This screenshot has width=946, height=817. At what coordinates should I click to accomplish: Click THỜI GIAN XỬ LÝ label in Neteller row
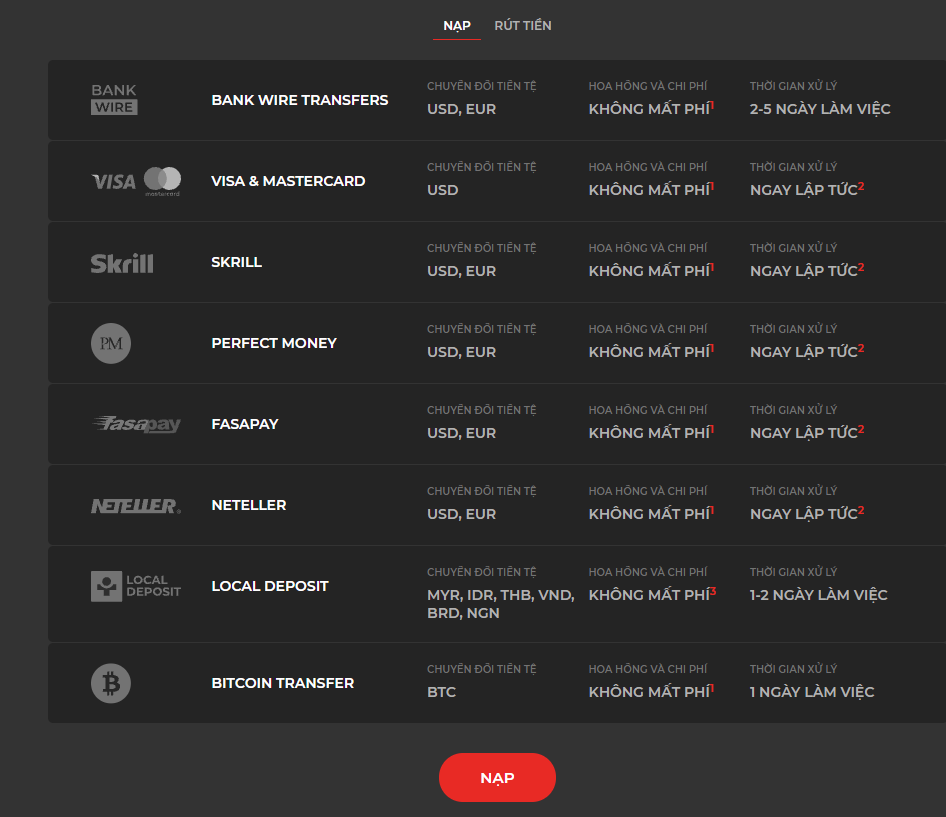tap(793, 491)
